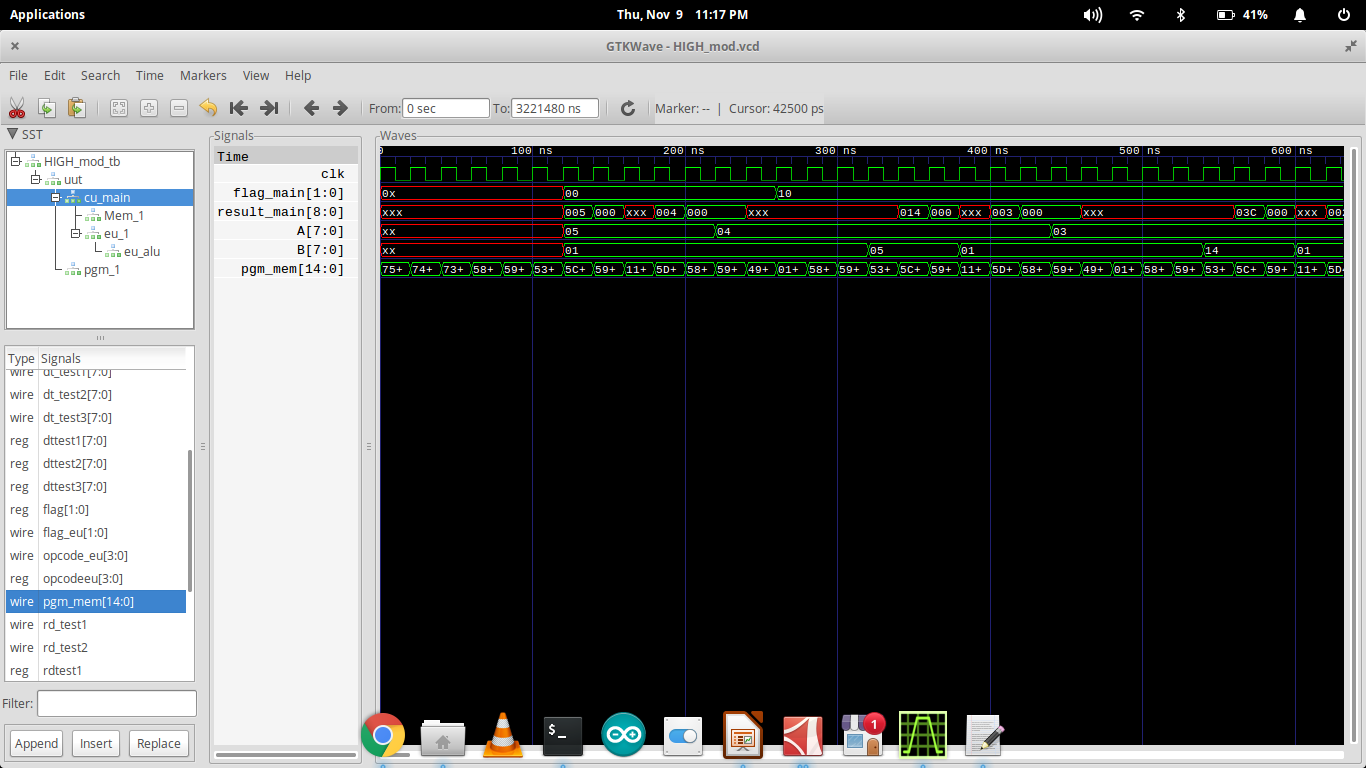
Task: Click the Filter text field
Action: [x=117, y=703]
